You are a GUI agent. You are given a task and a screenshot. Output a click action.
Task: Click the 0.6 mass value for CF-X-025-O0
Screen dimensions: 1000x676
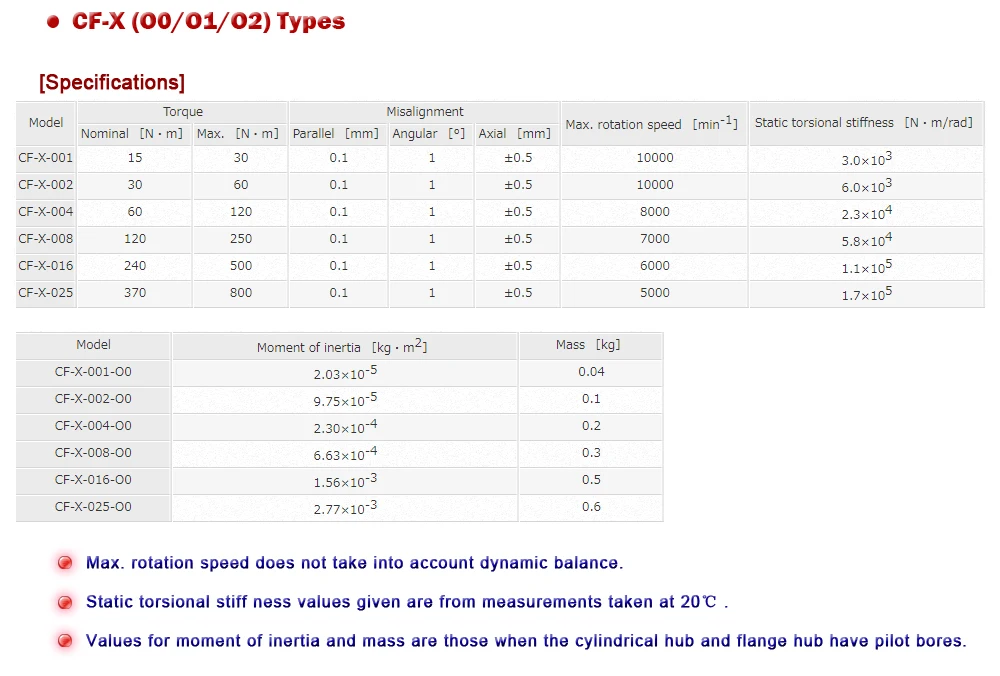click(591, 507)
